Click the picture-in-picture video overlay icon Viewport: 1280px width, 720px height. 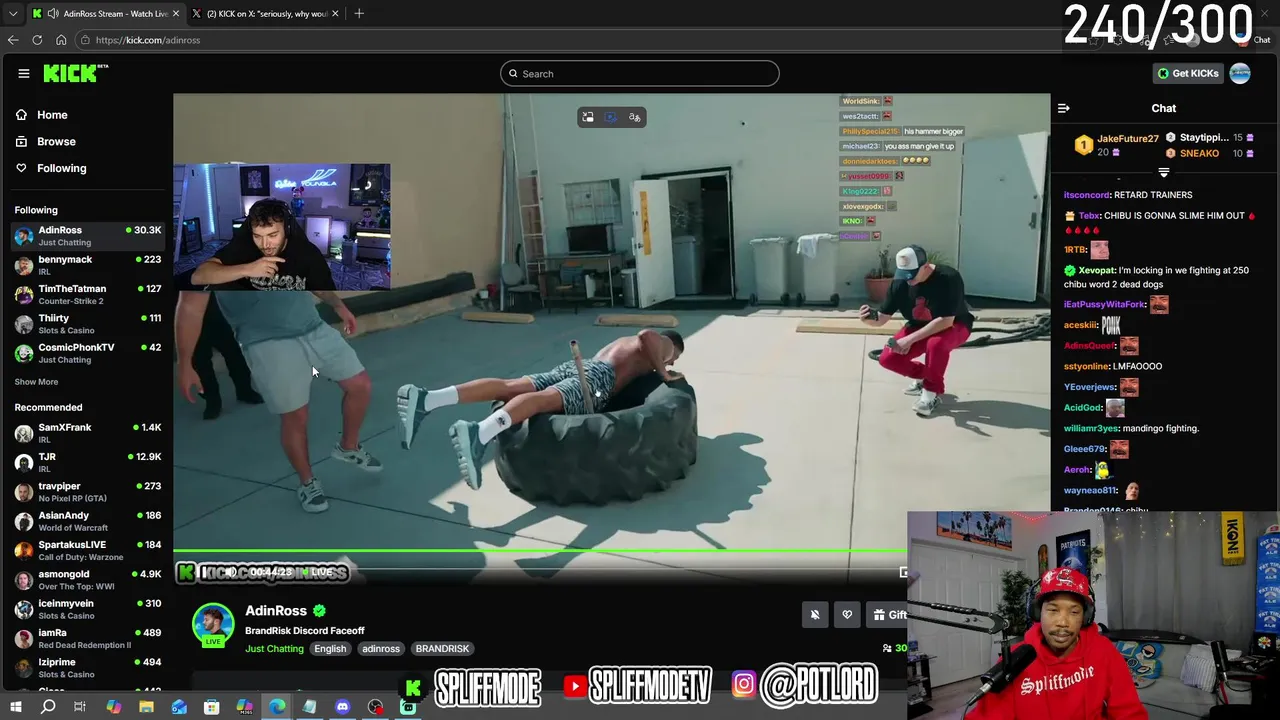588,117
